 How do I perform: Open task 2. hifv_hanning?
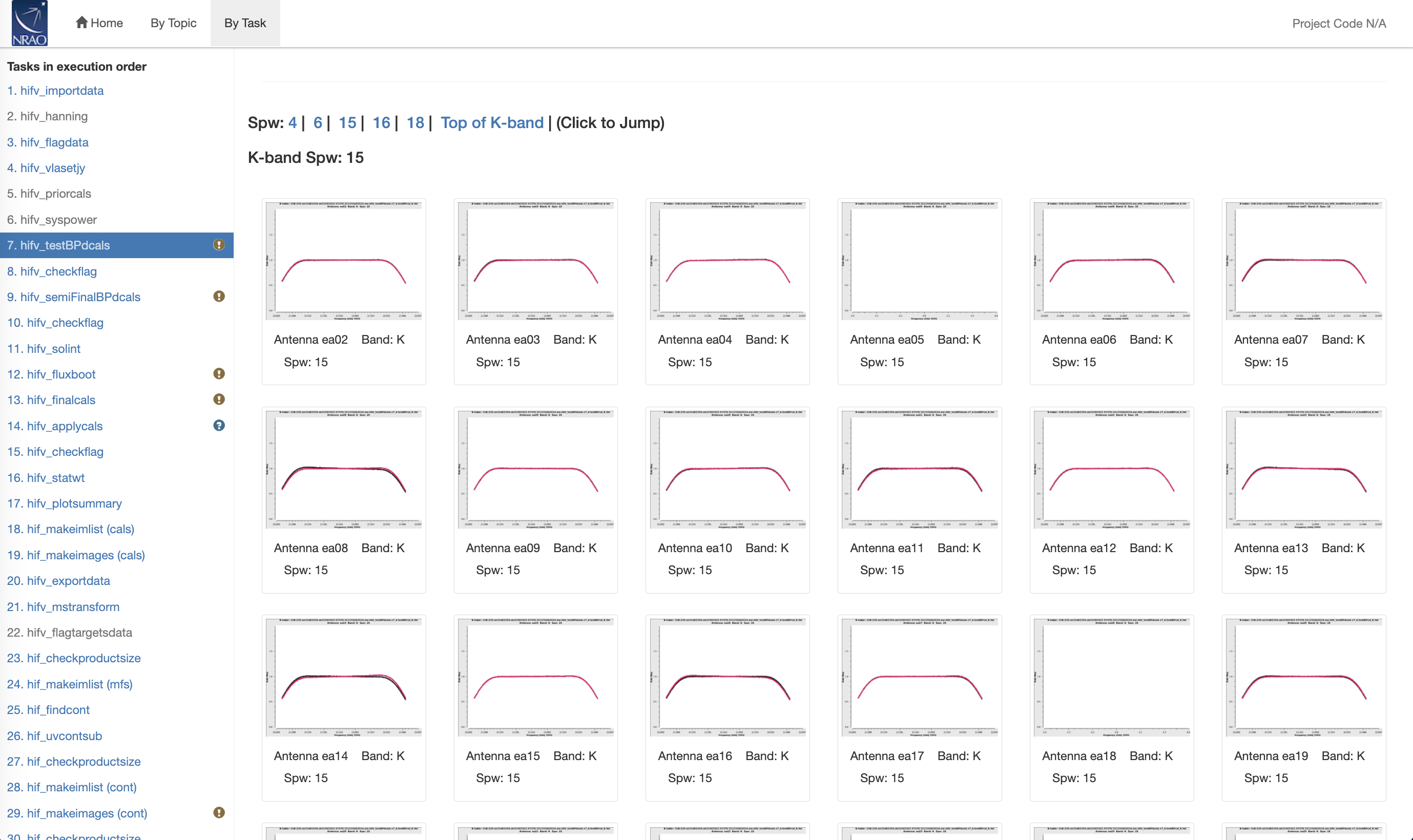tap(47, 117)
